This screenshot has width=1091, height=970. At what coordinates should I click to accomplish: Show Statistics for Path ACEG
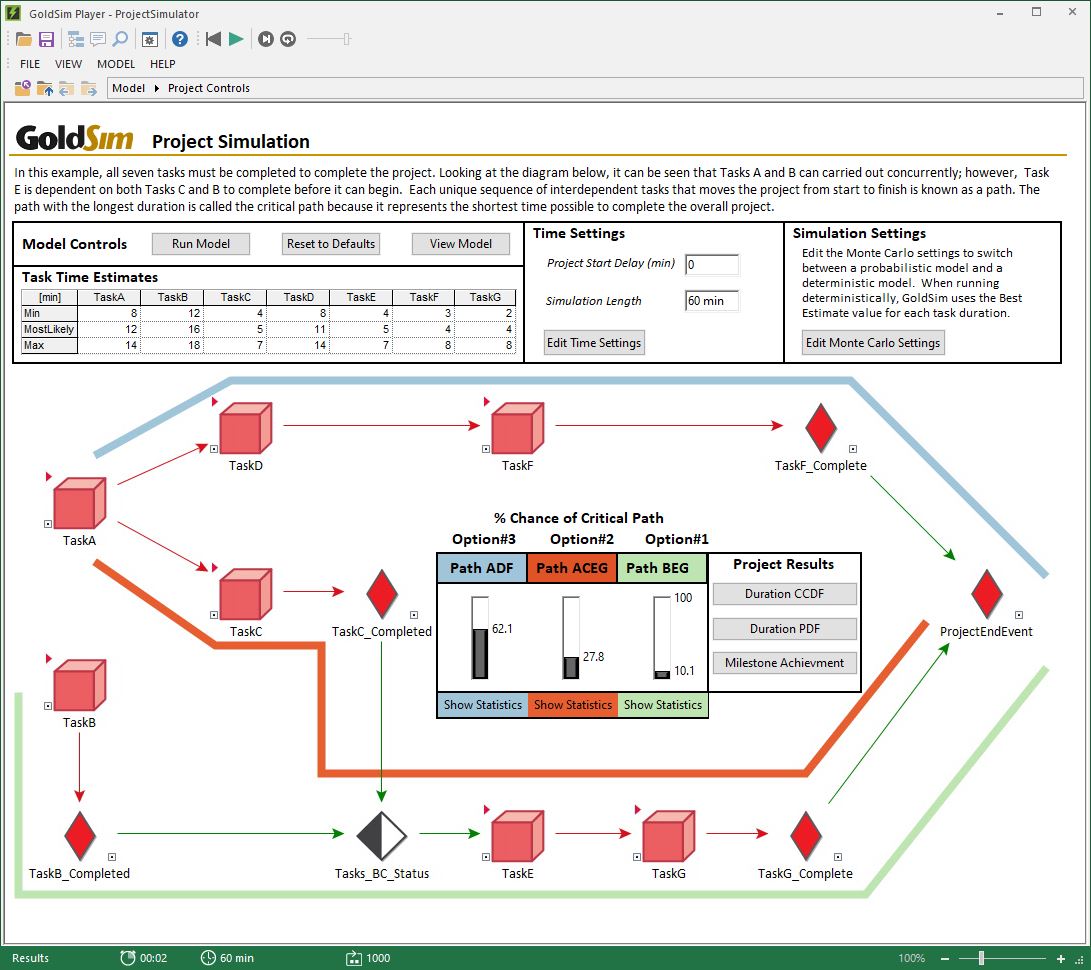pyautogui.click(x=572, y=704)
